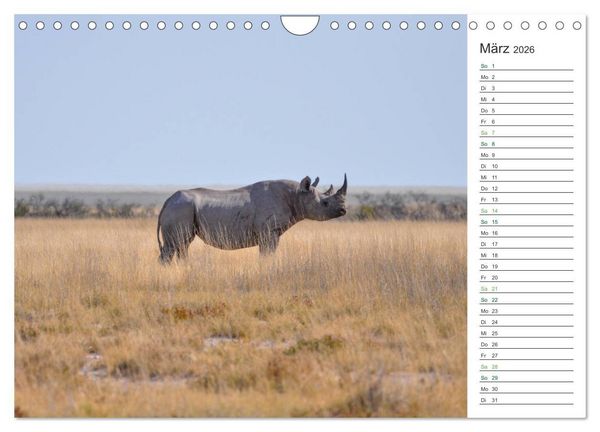Pick the 'So 15' calendar row
Viewport: 600px width, 432px height.
point(527,222)
